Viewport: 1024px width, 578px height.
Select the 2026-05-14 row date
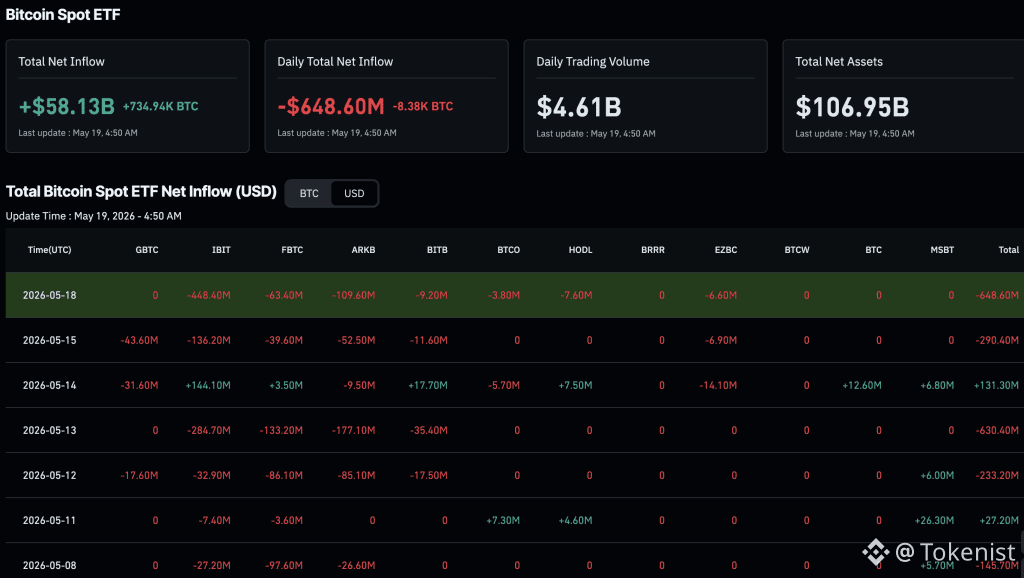click(x=50, y=385)
